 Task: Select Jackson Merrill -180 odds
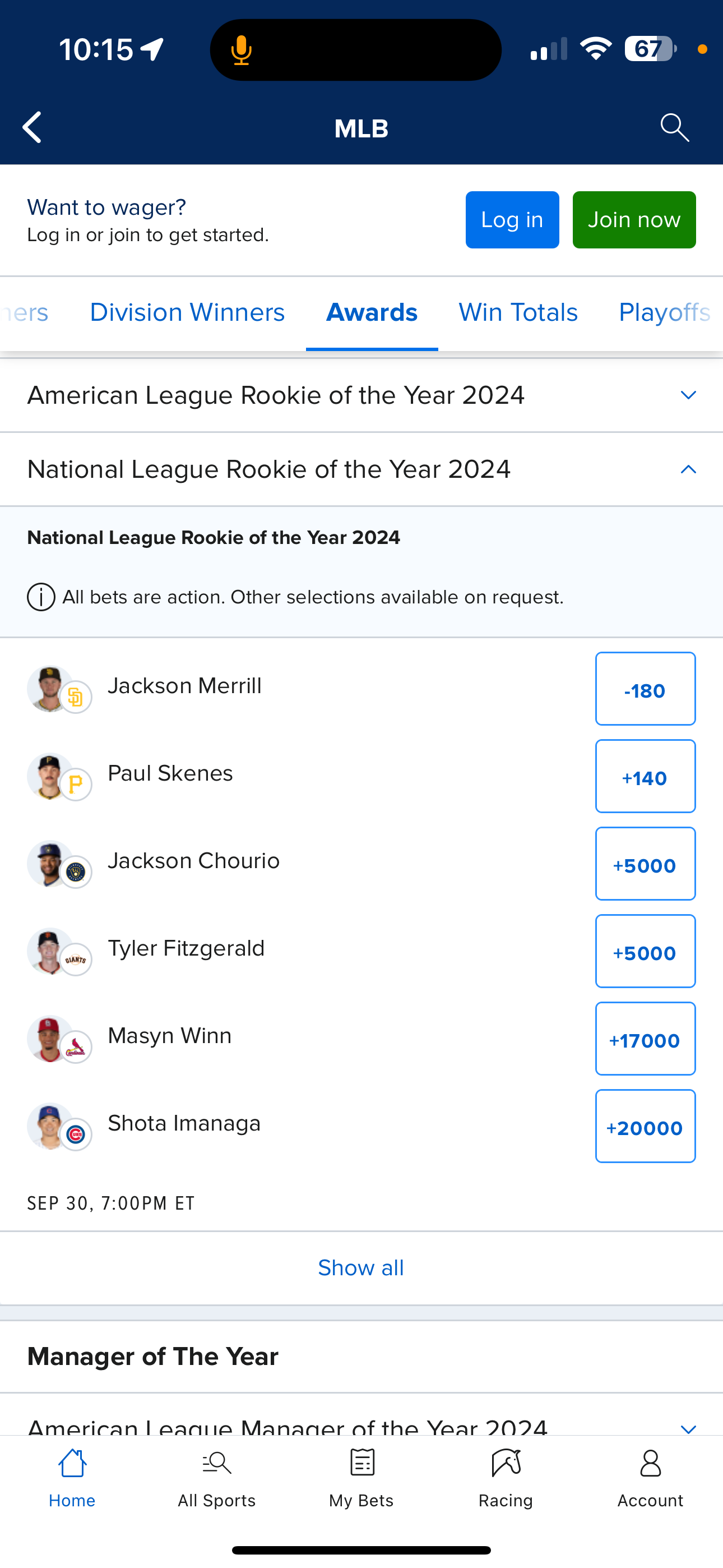click(645, 689)
